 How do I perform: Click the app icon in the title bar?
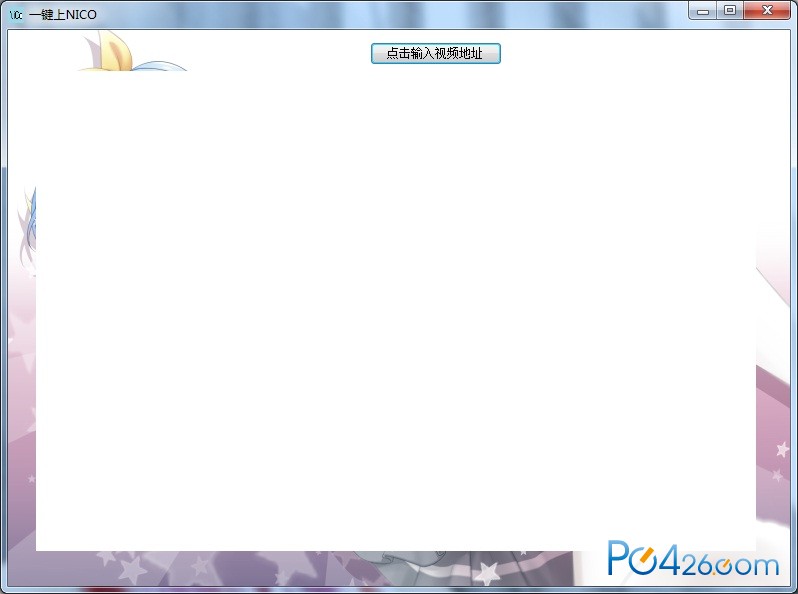[x=16, y=15]
